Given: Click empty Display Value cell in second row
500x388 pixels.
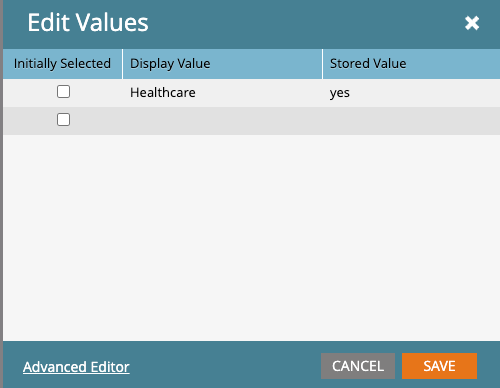Looking at the screenshot, I should click(x=223, y=121).
